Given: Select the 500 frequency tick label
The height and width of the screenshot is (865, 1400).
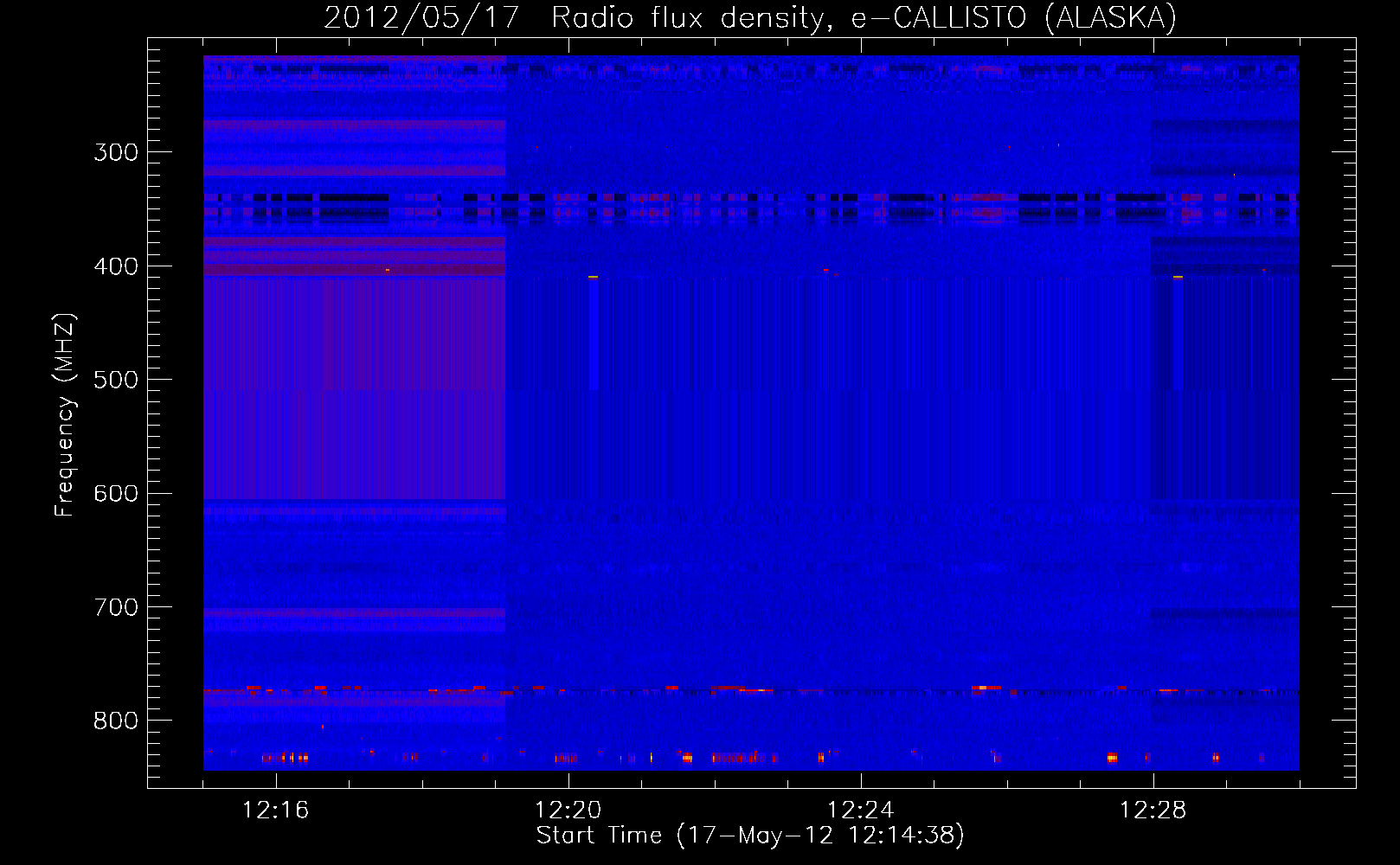Looking at the screenshot, I should pos(116,381).
